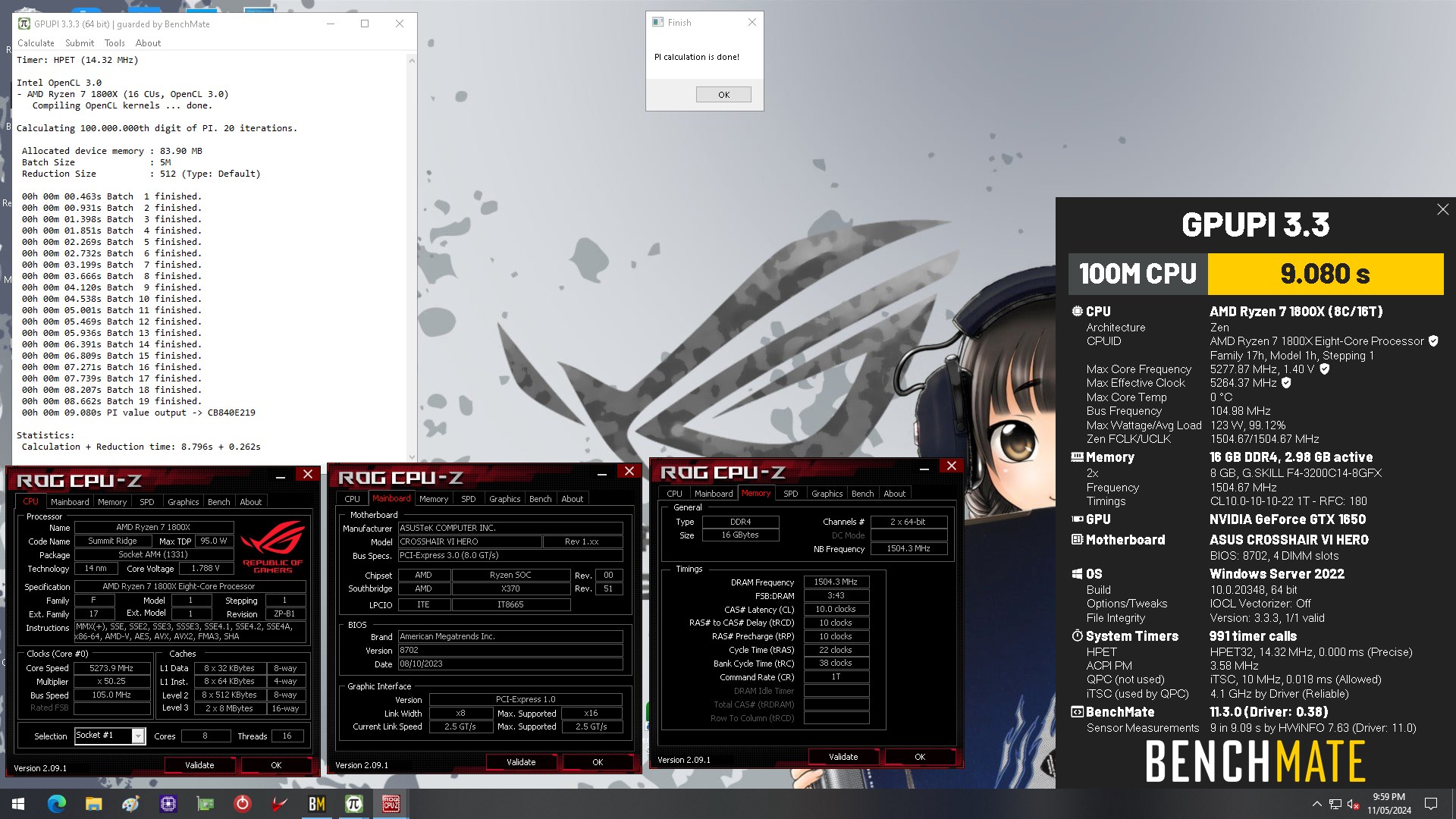The image size is (1456, 819).
Task: Click the yellow 9.080 s score box
Action: pos(1325,274)
